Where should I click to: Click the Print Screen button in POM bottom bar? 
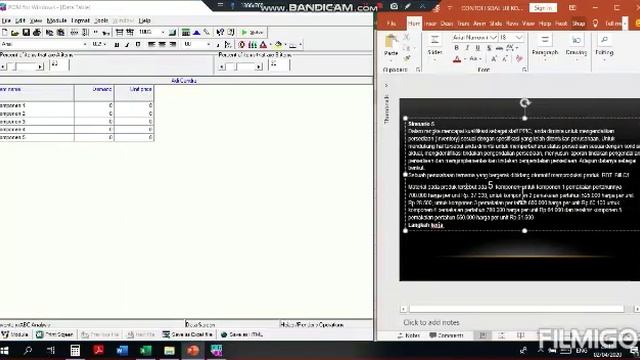click(55, 335)
